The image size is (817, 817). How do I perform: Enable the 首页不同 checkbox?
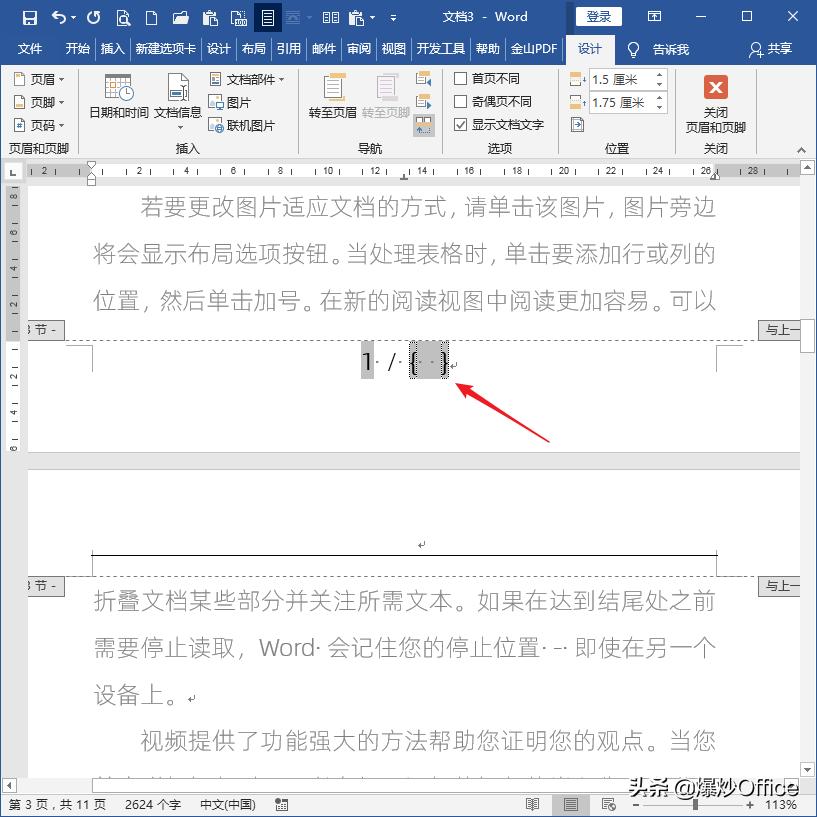point(458,78)
